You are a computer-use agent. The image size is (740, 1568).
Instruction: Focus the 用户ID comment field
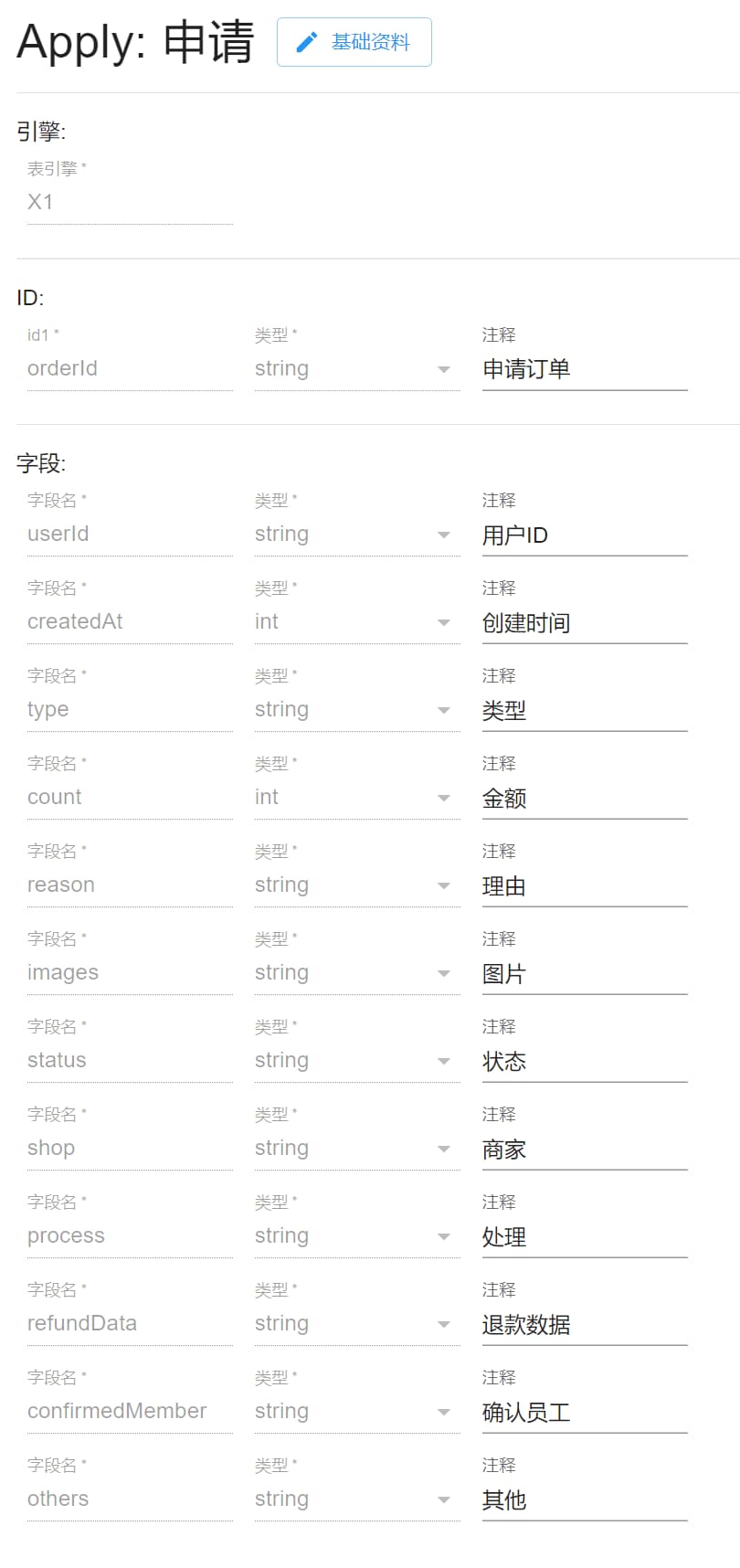click(585, 535)
